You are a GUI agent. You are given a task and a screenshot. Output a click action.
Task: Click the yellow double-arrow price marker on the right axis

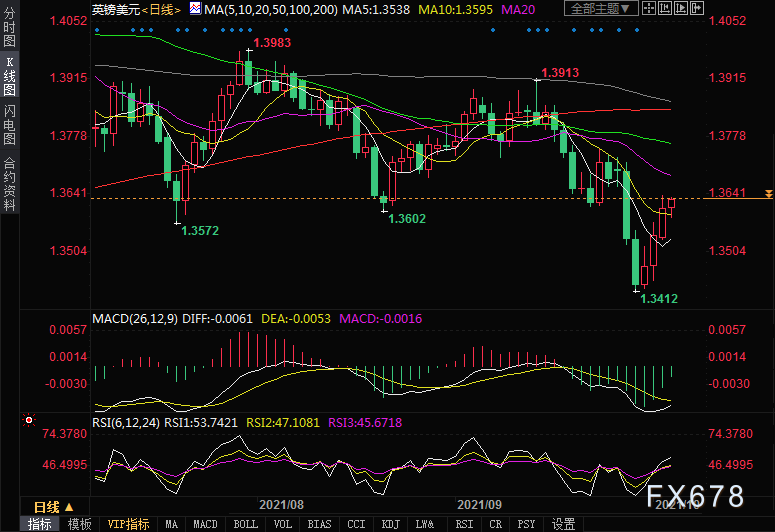click(769, 194)
